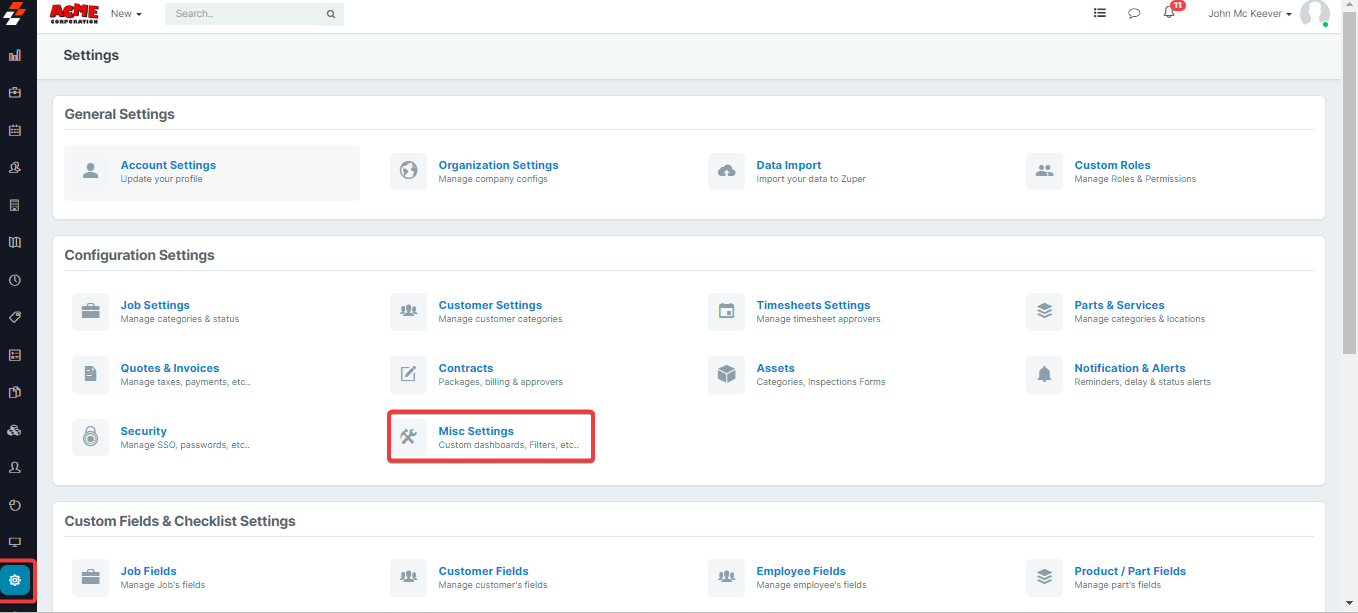
Task: Open Account Settings
Action: (x=168, y=165)
